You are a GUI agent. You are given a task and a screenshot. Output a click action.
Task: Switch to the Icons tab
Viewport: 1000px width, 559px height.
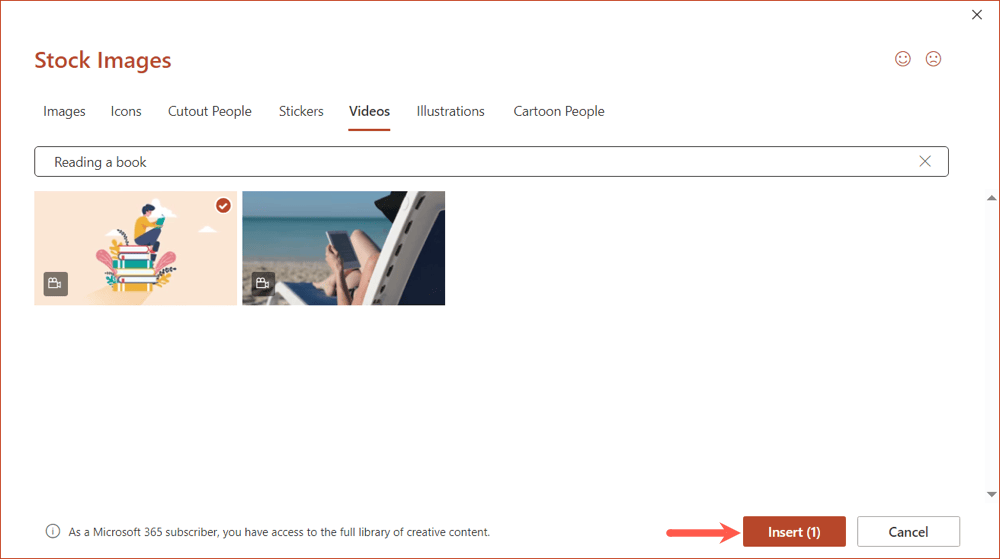pos(126,112)
